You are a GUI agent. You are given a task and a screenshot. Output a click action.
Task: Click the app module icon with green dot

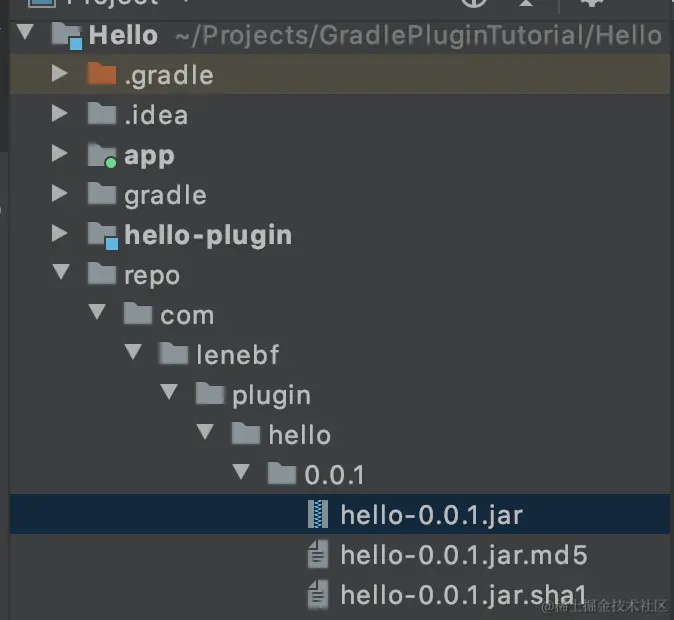click(102, 155)
